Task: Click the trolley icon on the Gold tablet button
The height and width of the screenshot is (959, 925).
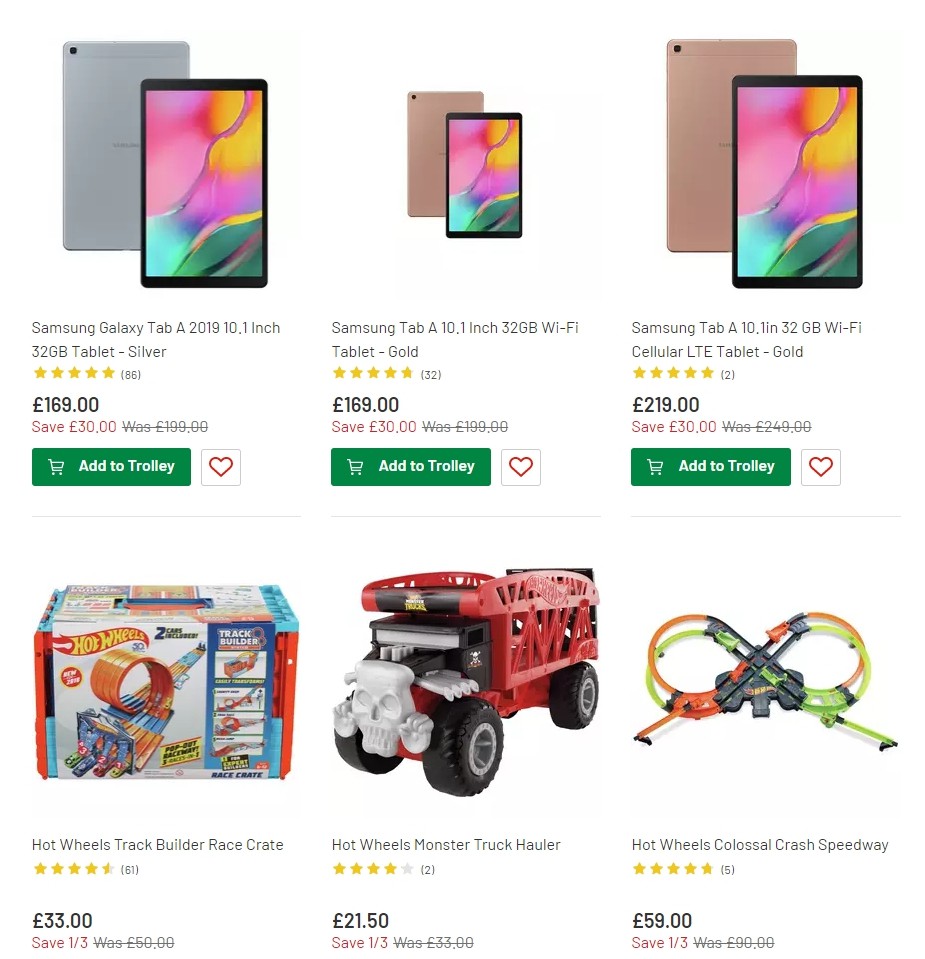Action: (356, 466)
